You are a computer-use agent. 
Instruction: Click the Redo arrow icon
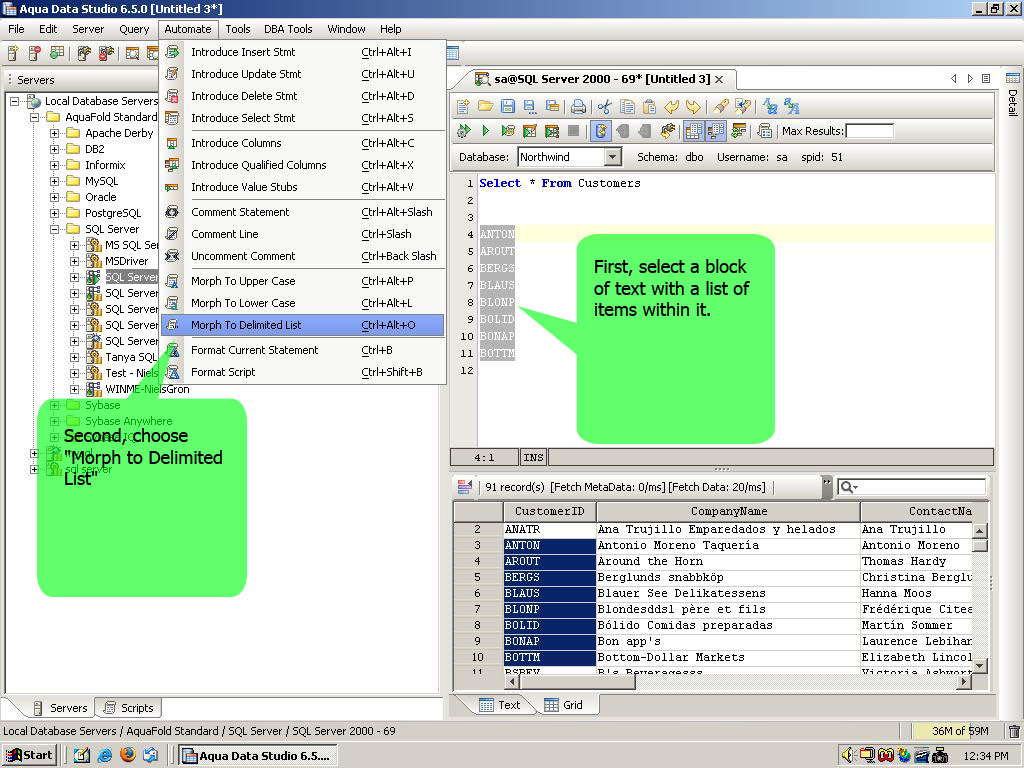pos(693,106)
